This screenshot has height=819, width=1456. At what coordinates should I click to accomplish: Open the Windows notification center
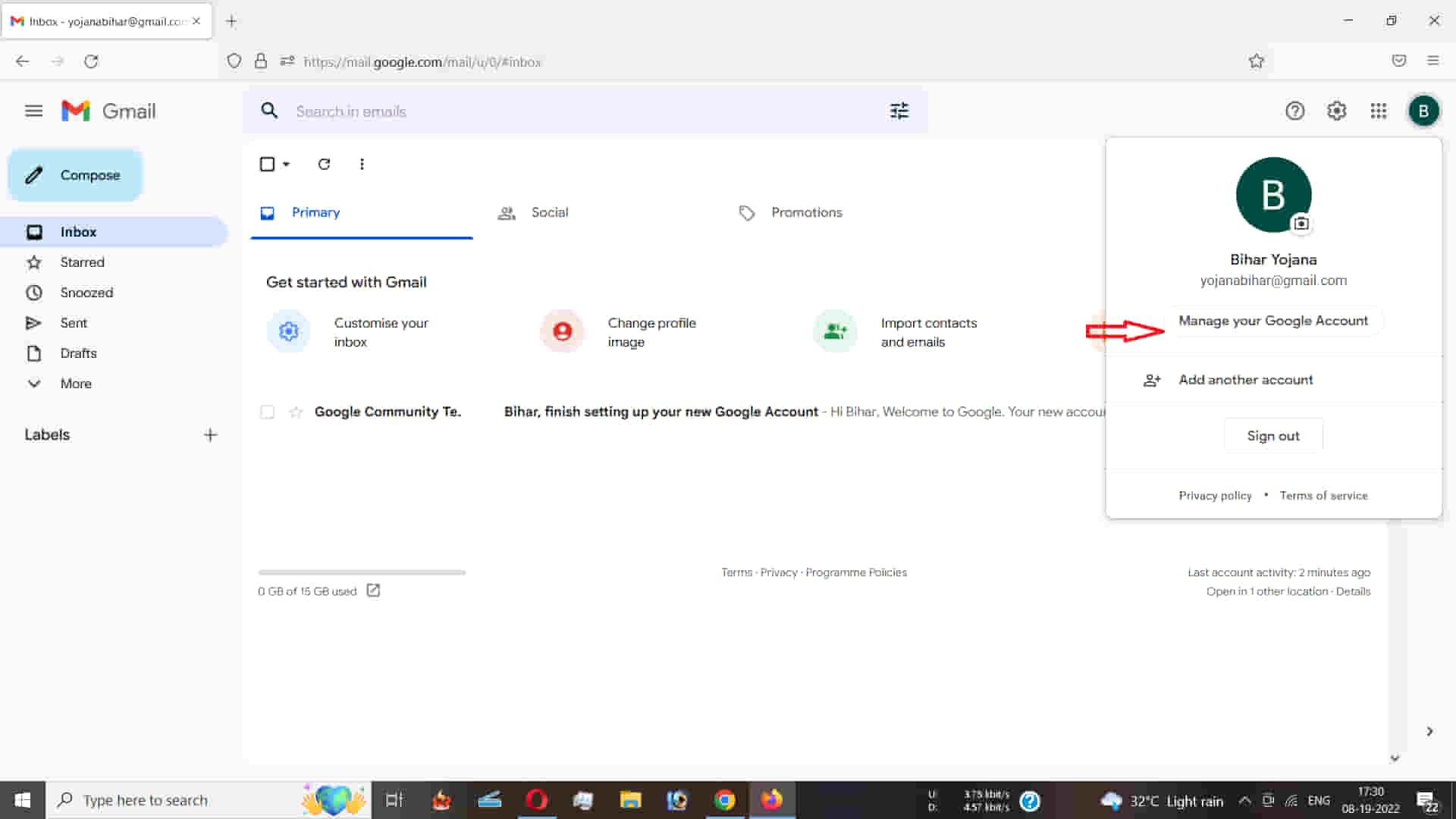[1428, 801]
